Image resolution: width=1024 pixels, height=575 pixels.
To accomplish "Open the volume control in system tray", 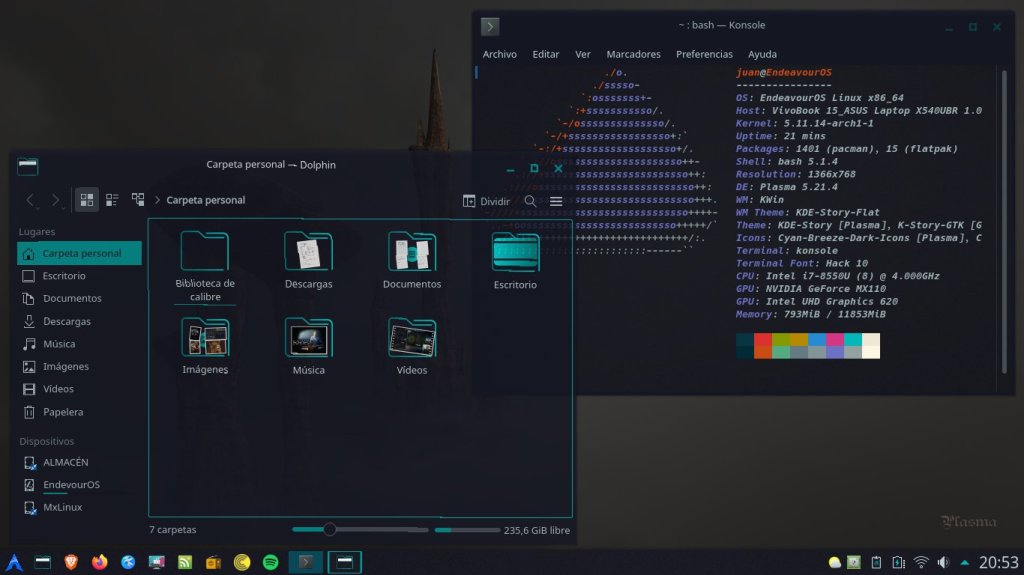I will point(942,563).
